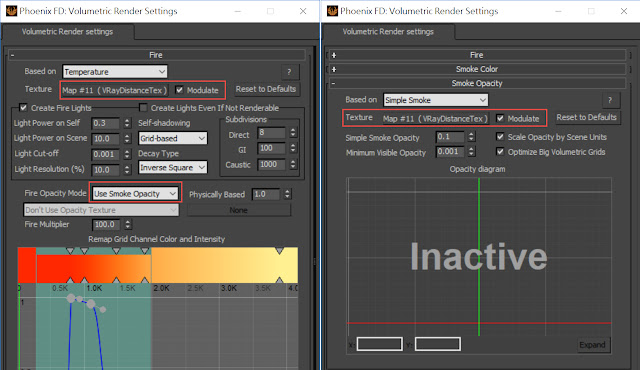Click the orange-red section of fire color gradient

(94, 268)
